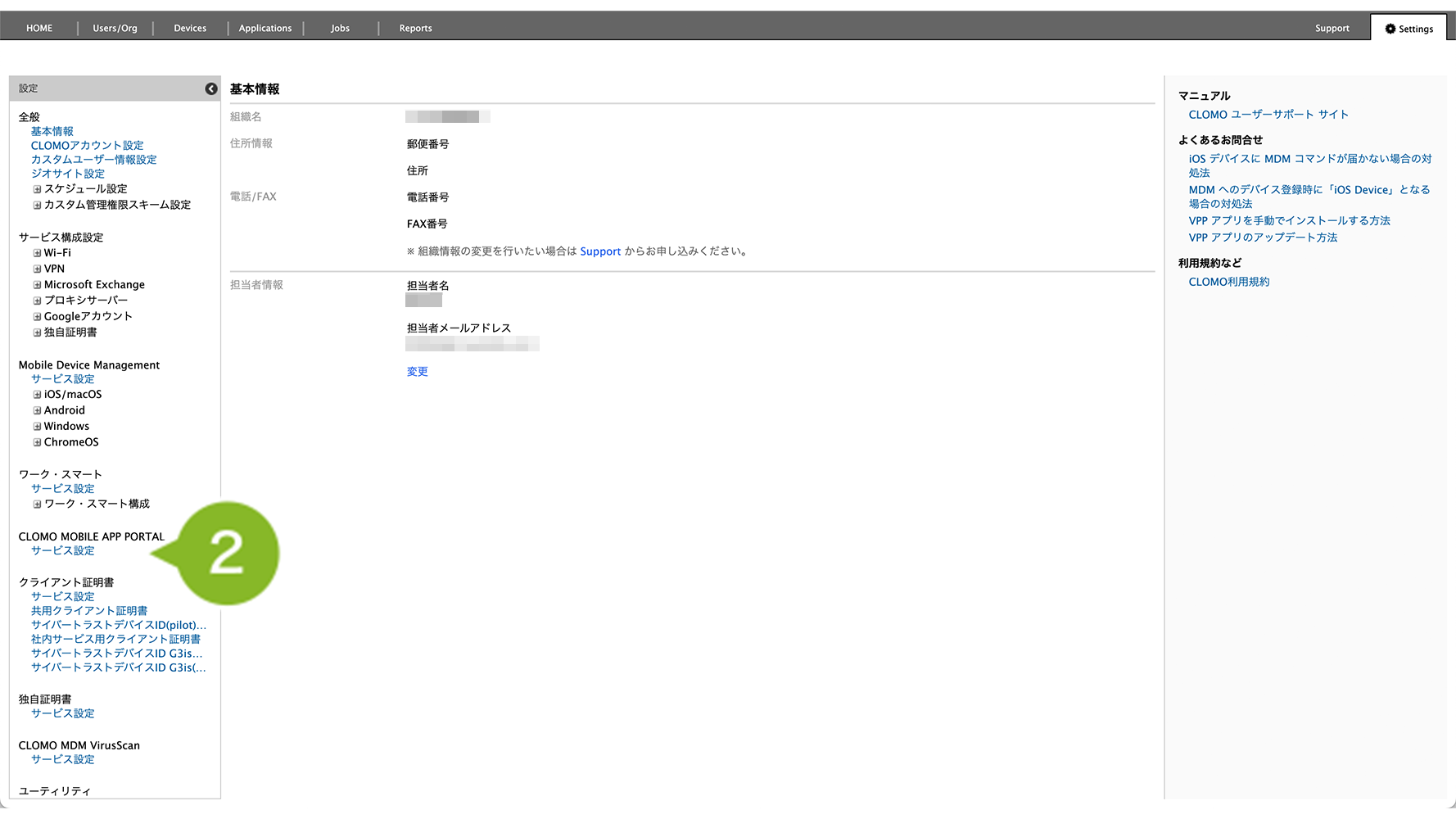Open the Devices menu
The image size is (1456, 819).
[x=190, y=29]
